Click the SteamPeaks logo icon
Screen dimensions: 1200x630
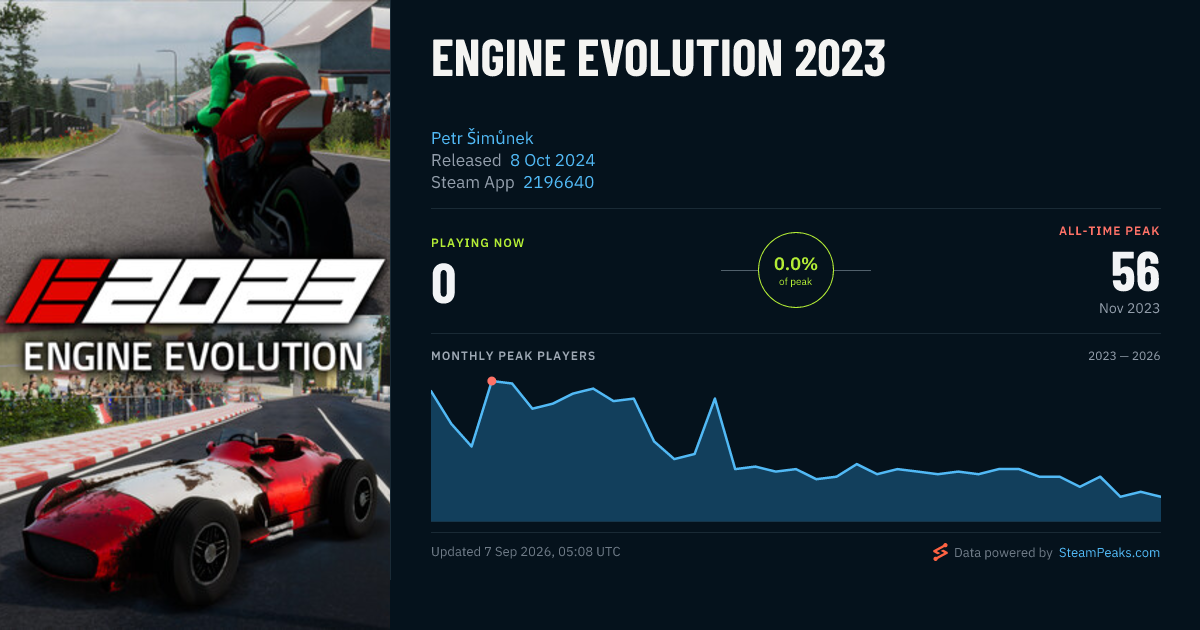(x=939, y=552)
